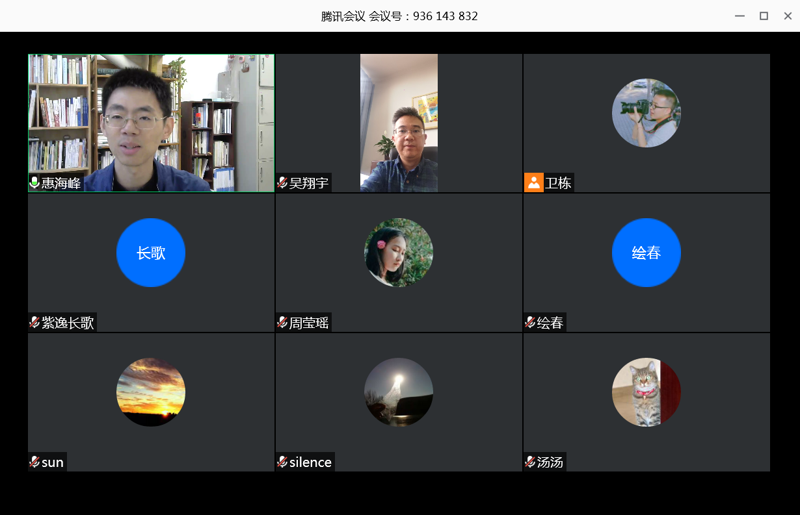The image size is (800, 515).
Task: Click silence's moonlight avatar
Action: pyautogui.click(x=399, y=392)
